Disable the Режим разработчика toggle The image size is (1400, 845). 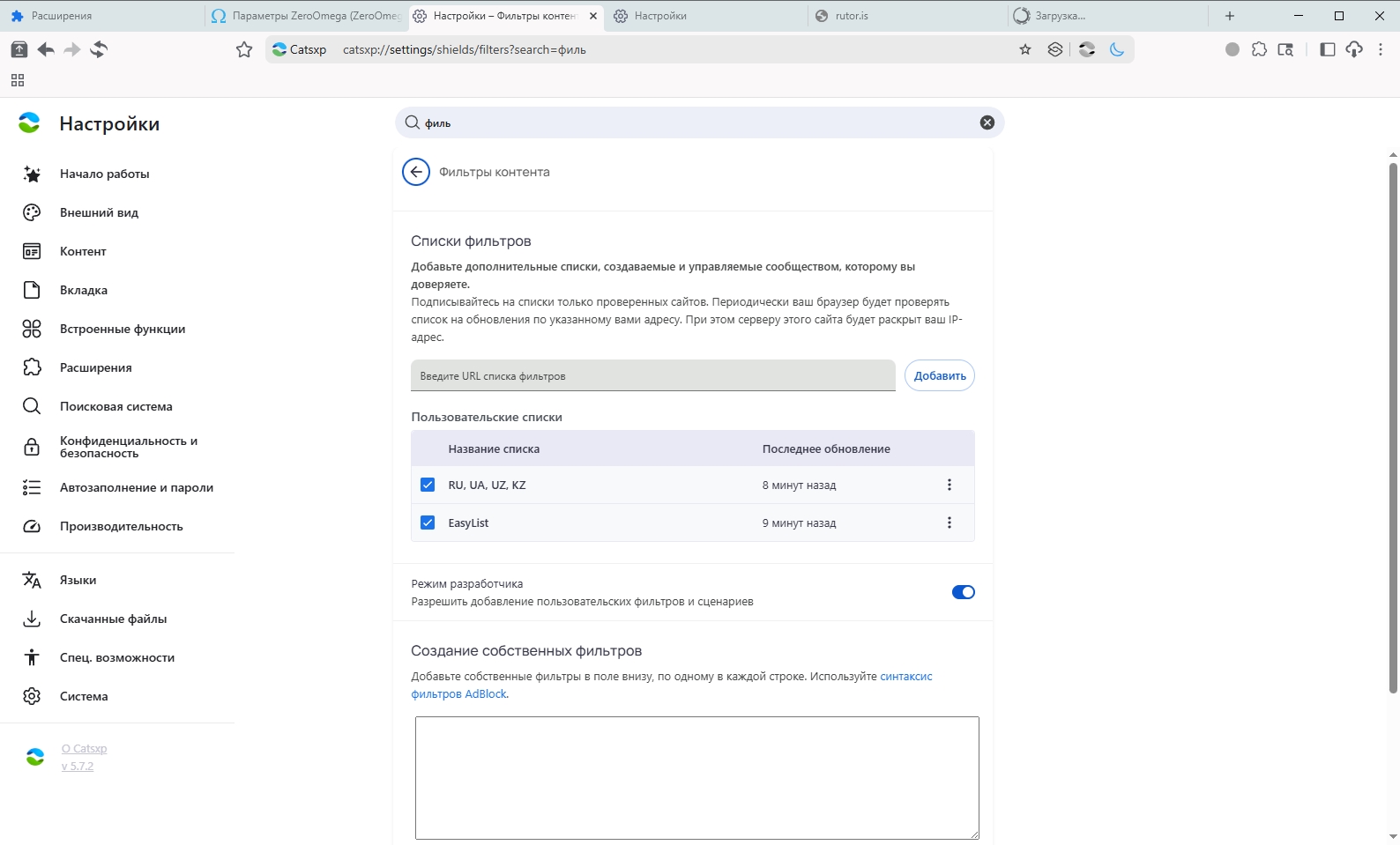pos(963,592)
